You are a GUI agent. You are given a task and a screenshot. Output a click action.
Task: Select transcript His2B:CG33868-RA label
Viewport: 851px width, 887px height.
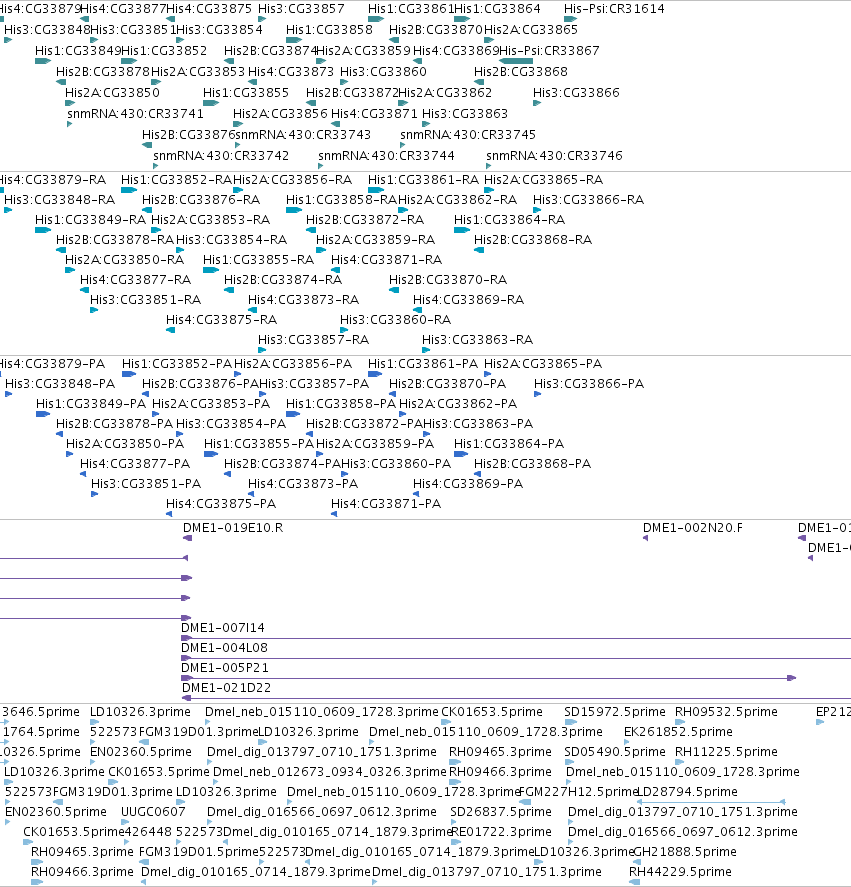533,240
